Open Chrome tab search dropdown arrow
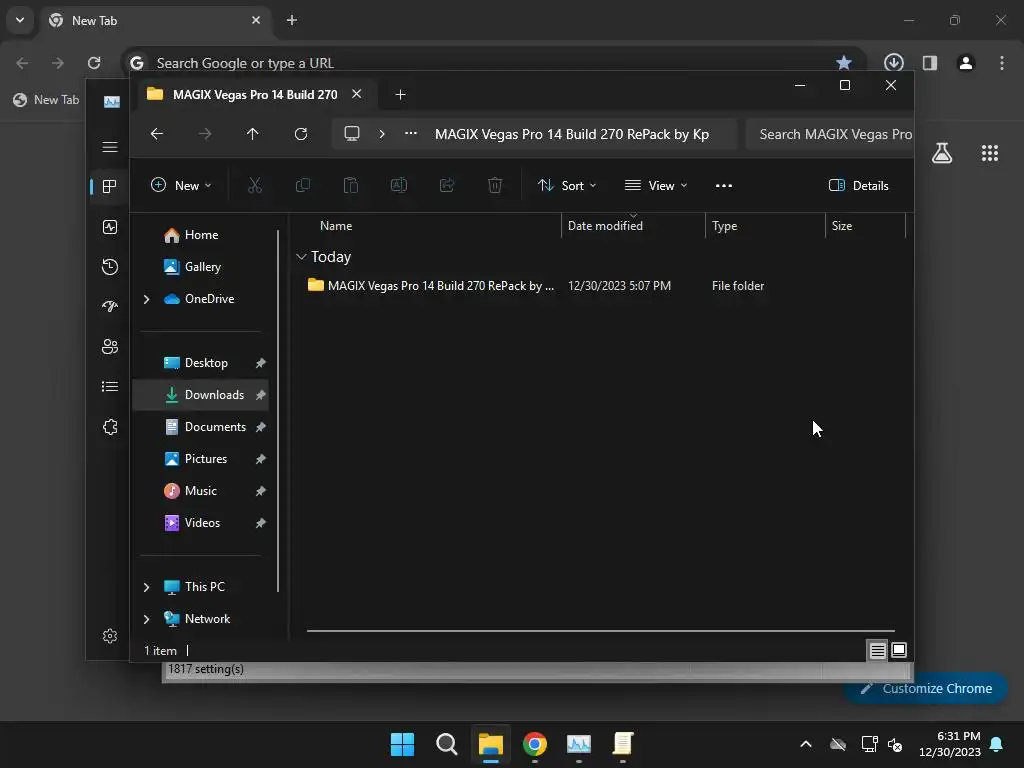 point(20,20)
